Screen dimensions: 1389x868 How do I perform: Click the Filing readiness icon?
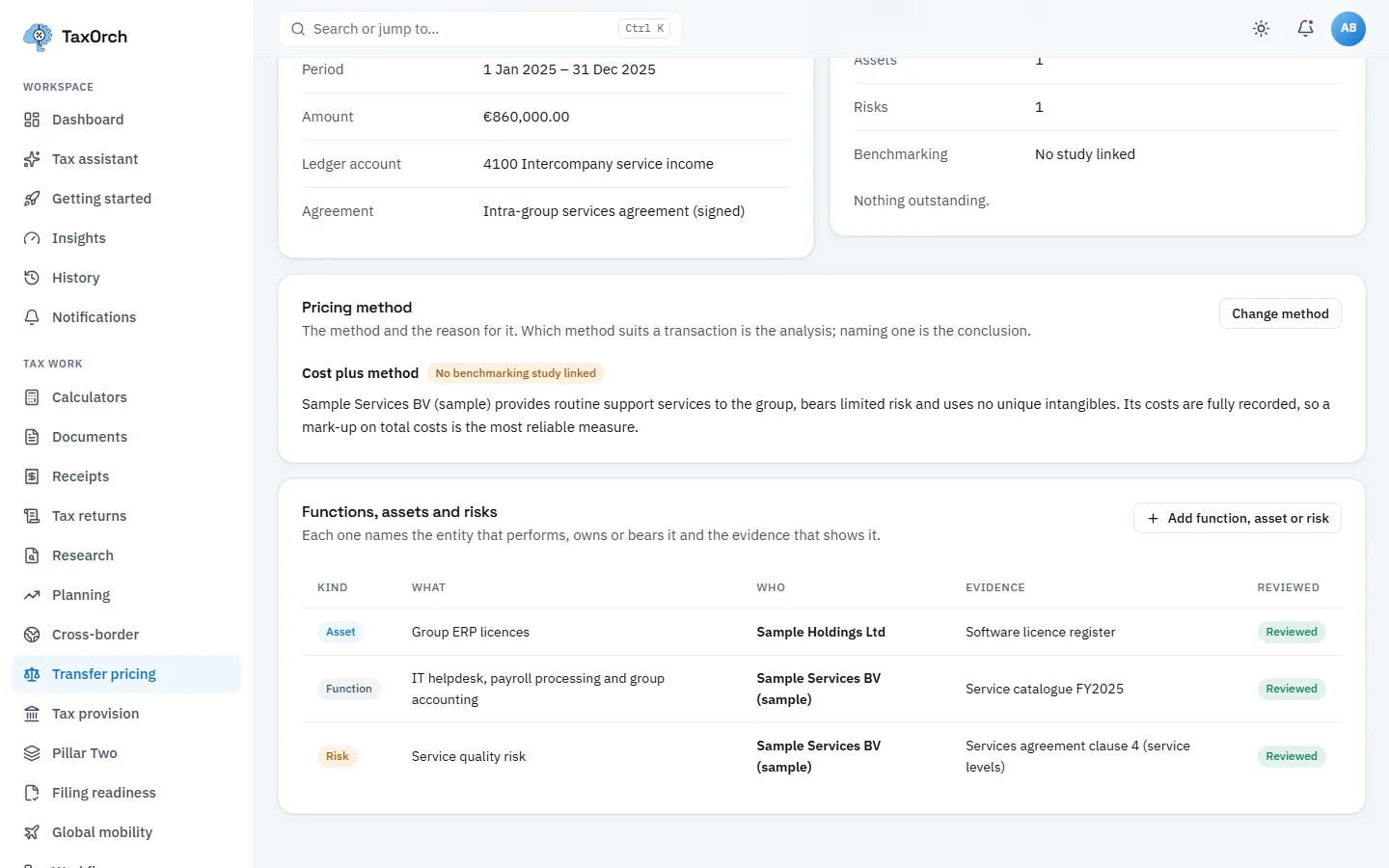pyautogui.click(x=32, y=793)
